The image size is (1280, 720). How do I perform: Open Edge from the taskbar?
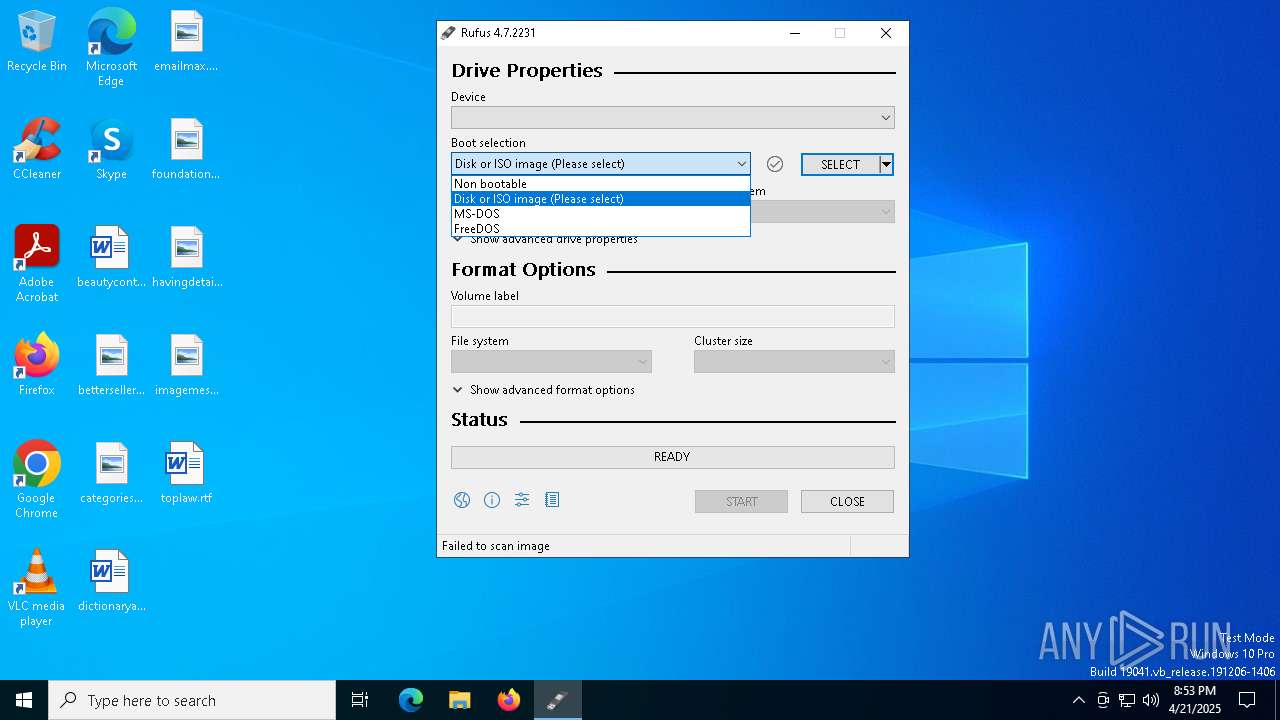pos(411,700)
